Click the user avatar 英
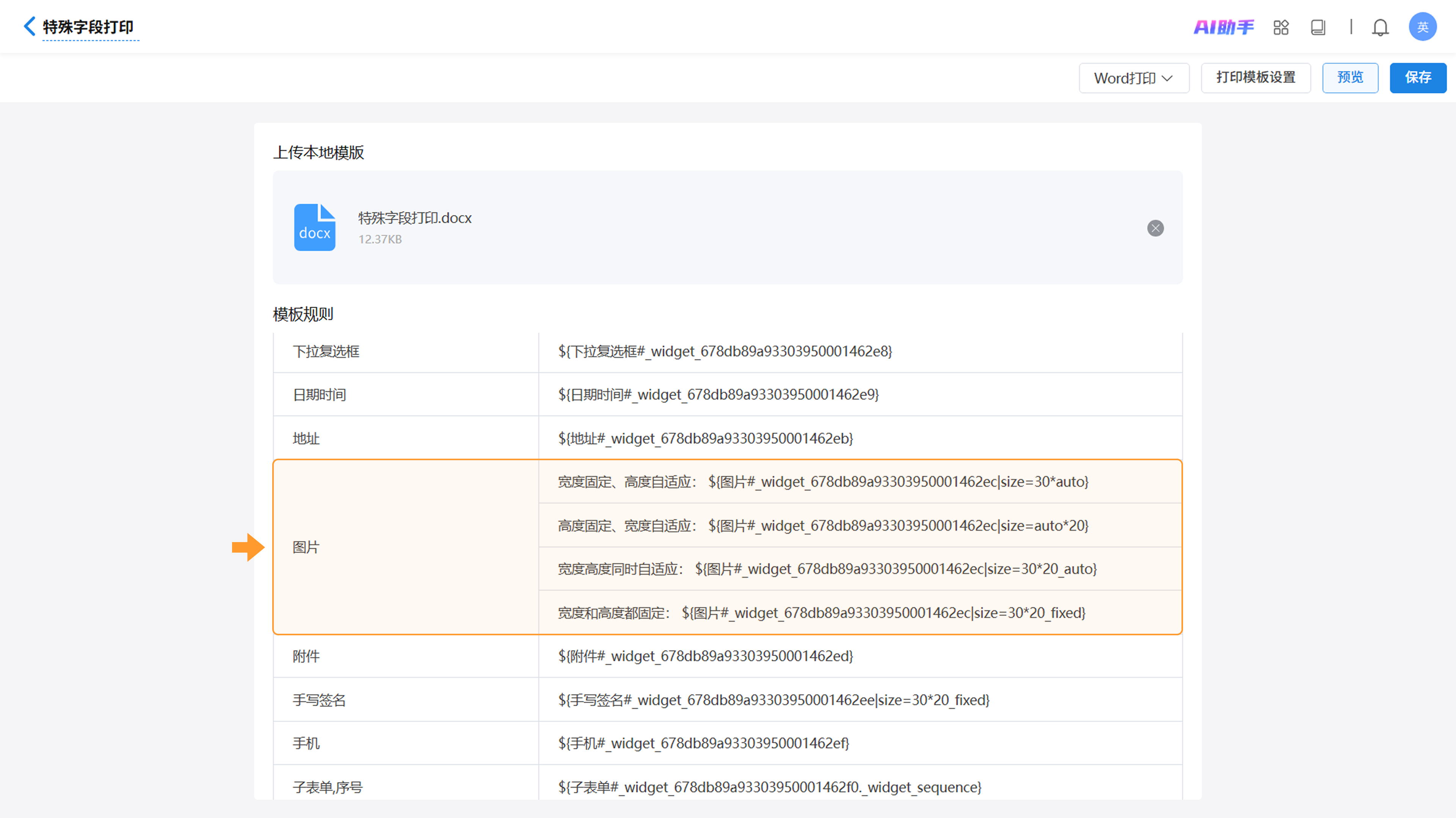Viewport: 1456px width, 818px height. click(1422, 27)
